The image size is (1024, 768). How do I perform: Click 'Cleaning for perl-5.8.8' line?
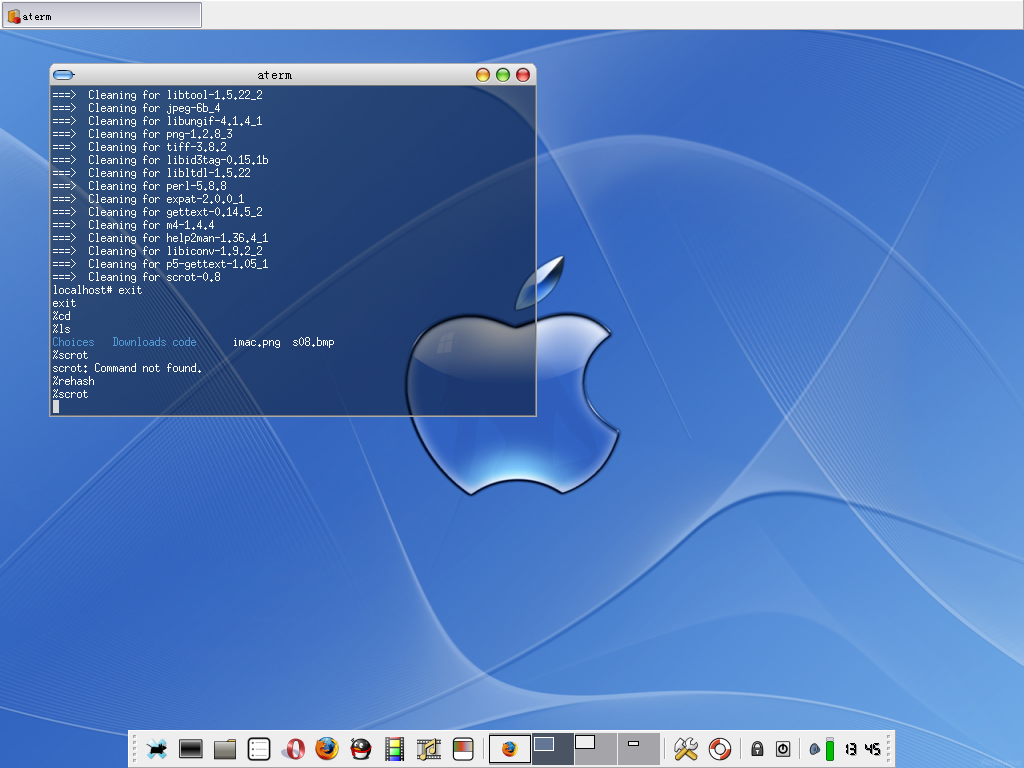coord(140,186)
